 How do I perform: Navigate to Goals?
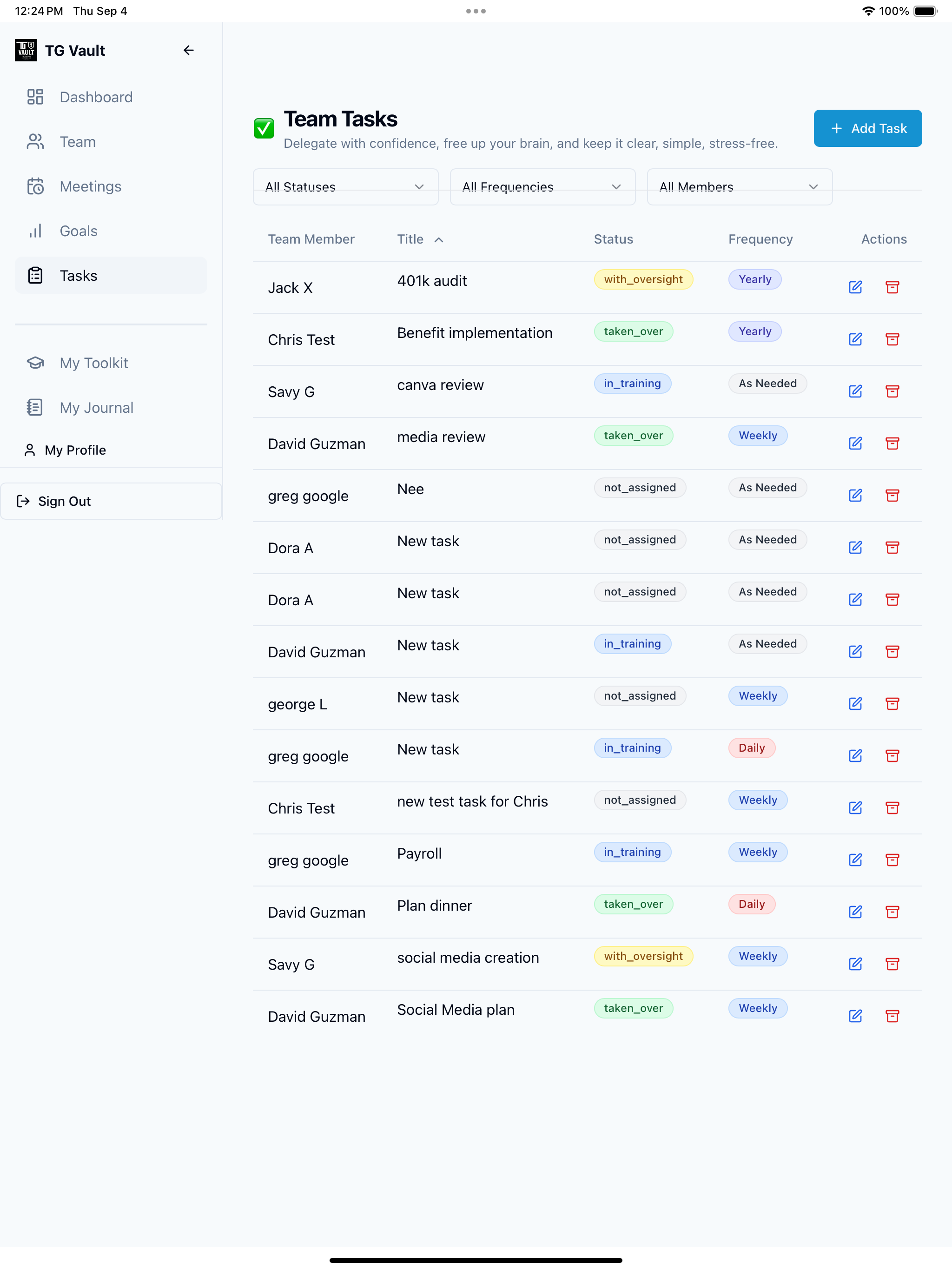[111, 231]
